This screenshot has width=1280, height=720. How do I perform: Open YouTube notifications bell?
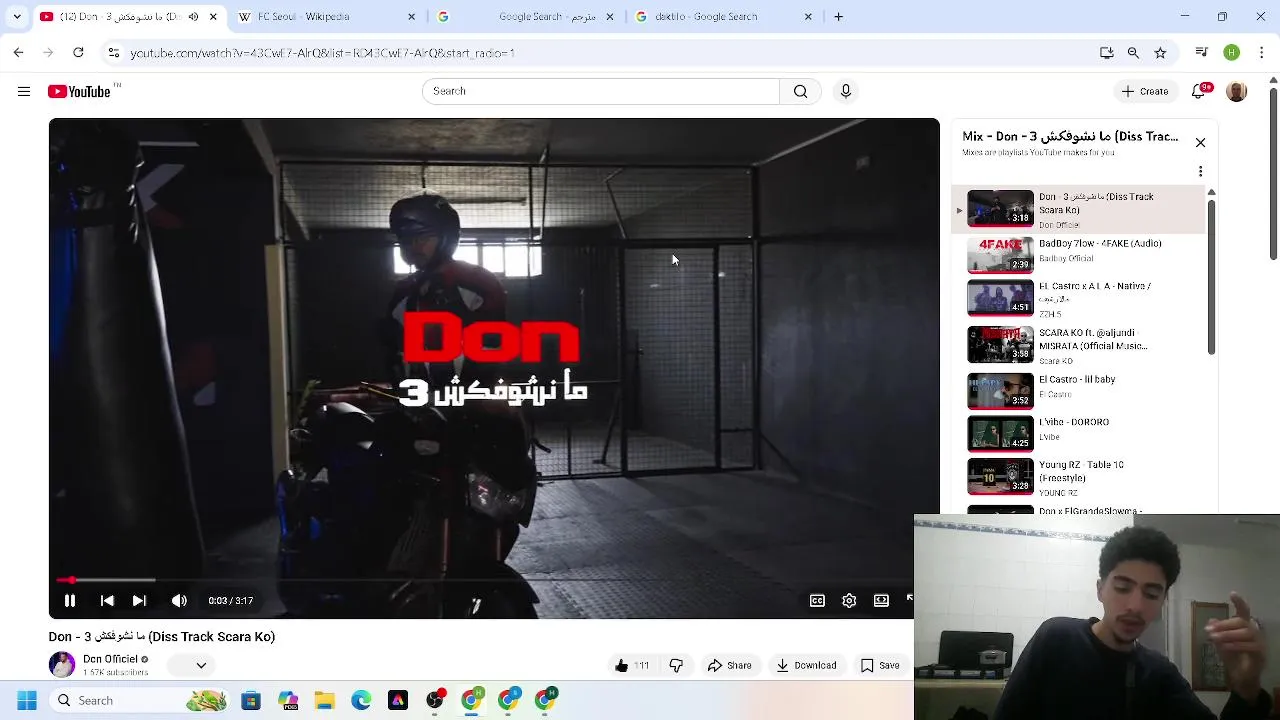1199,91
